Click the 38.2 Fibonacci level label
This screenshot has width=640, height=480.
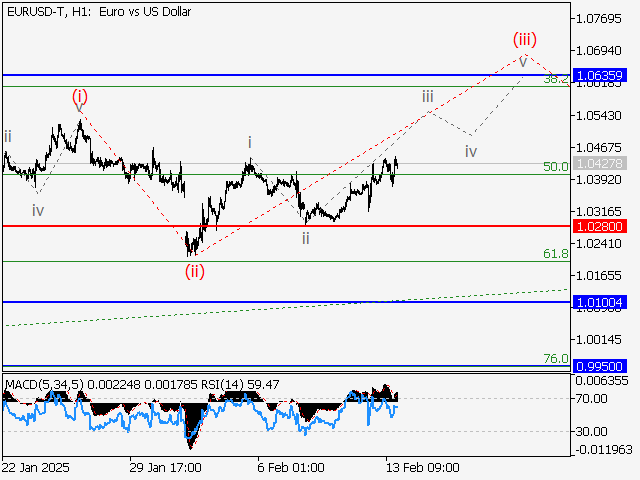click(556, 80)
